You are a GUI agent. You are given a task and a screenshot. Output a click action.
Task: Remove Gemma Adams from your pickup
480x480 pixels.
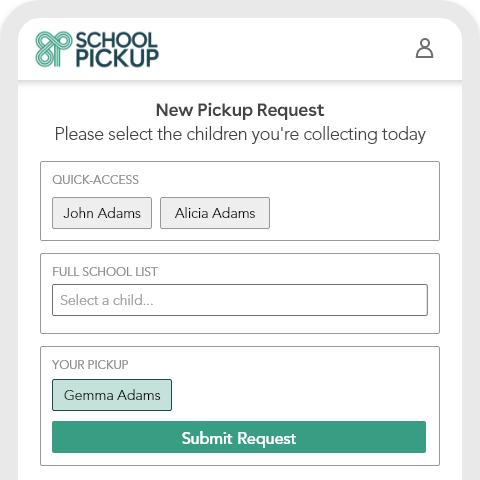[x=112, y=395]
